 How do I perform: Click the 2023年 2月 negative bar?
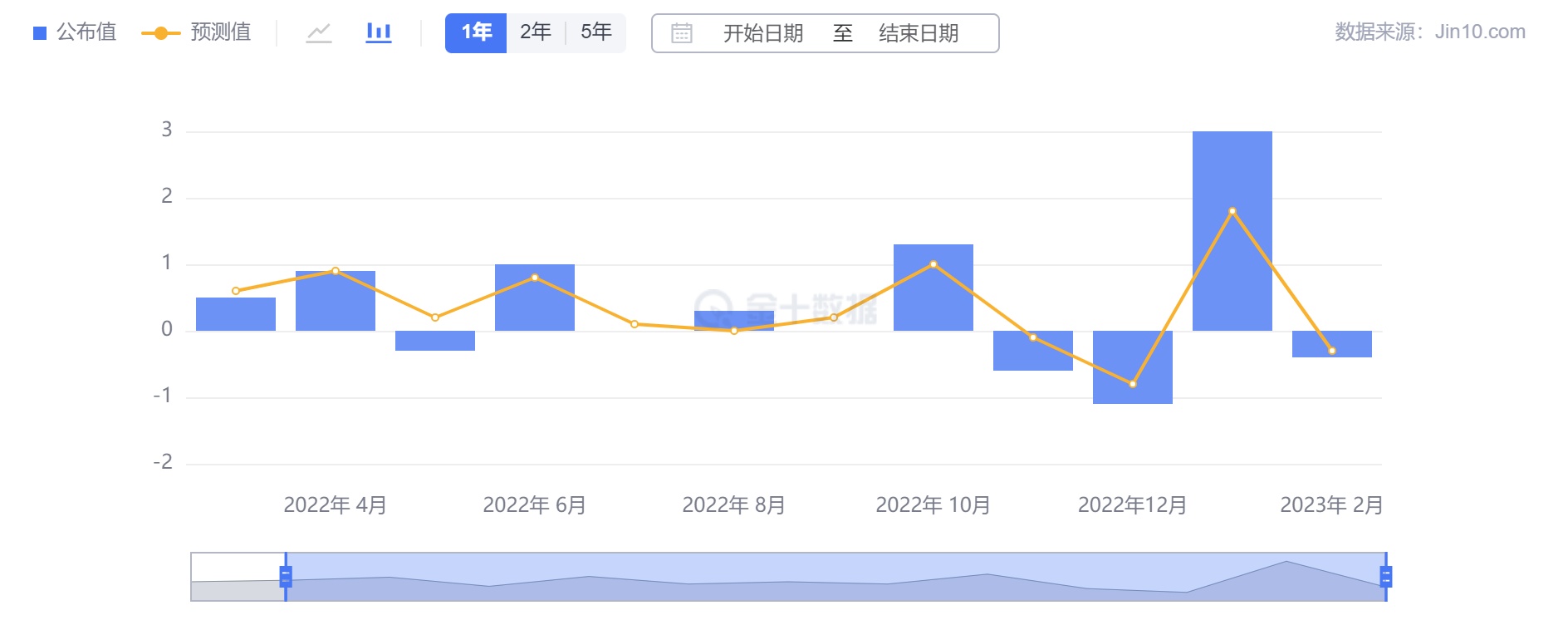[x=1331, y=343]
